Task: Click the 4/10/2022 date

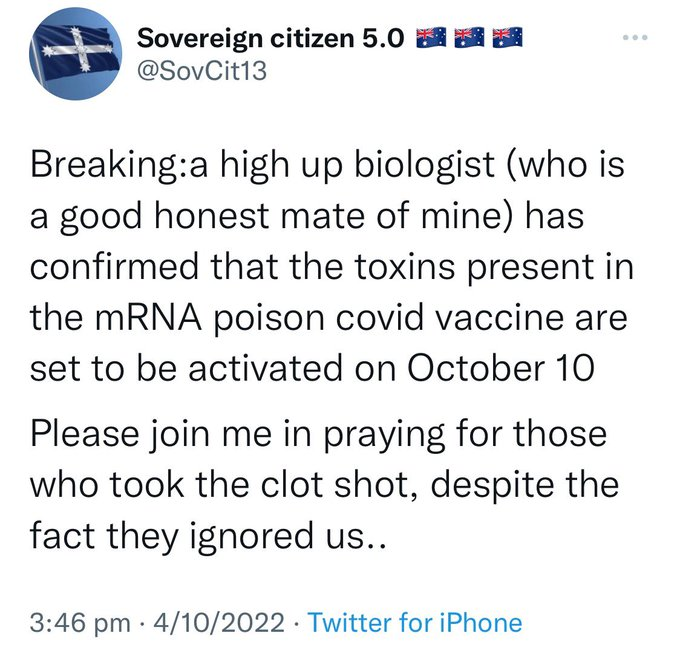Action: point(214,623)
